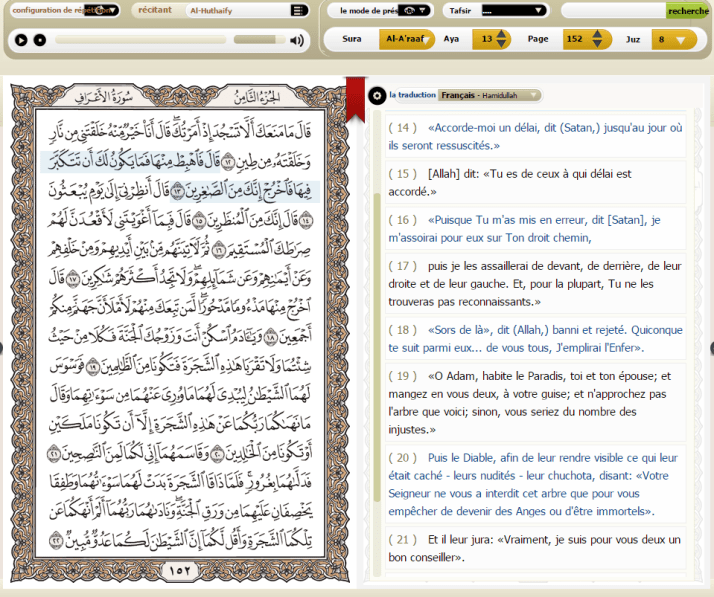714x597 pixels.
Task: Click the Aya number 13 stepper arrows
Action: coord(503,39)
